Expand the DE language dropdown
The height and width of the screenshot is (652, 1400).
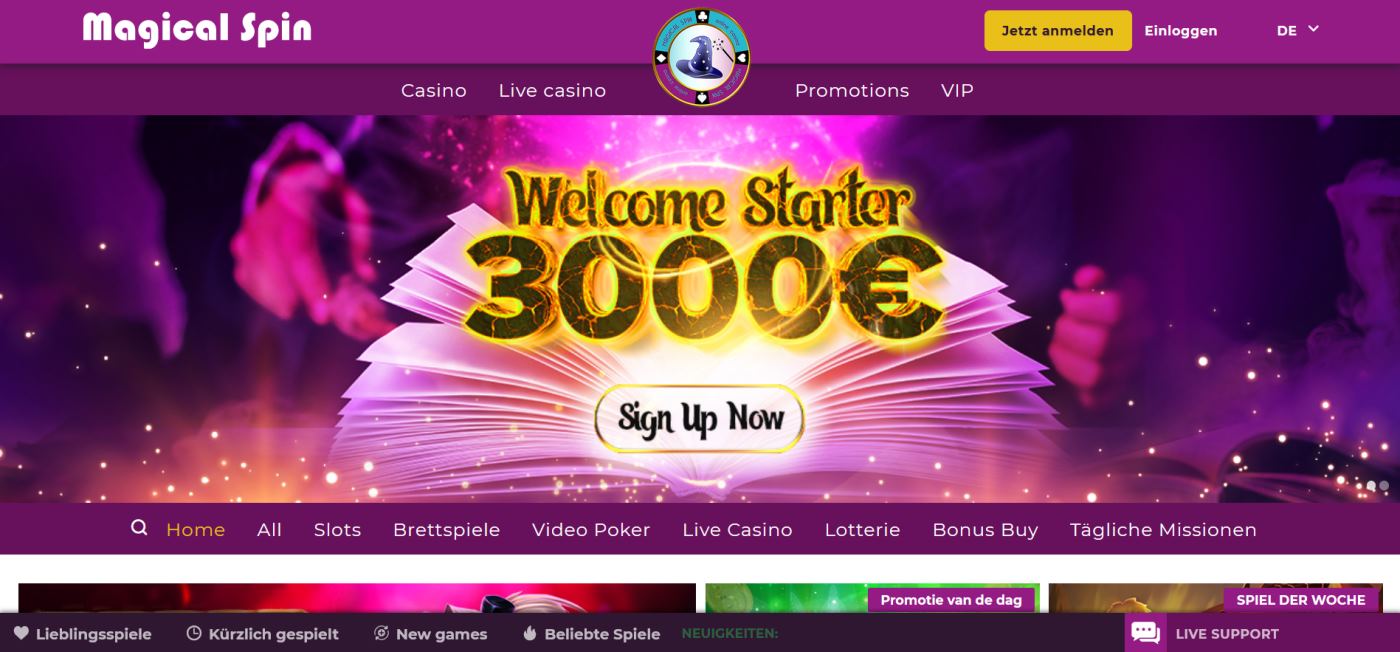pyautogui.click(x=1298, y=30)
